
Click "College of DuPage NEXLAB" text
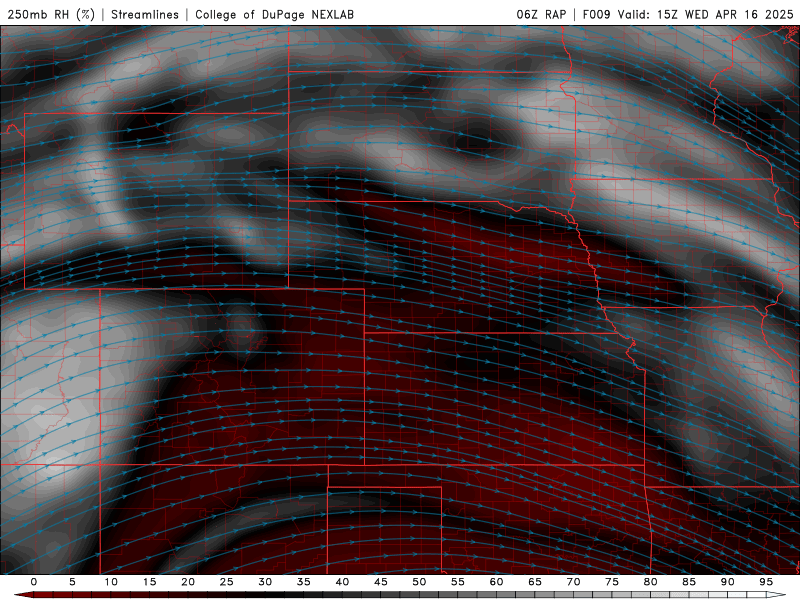pos(274,14)
